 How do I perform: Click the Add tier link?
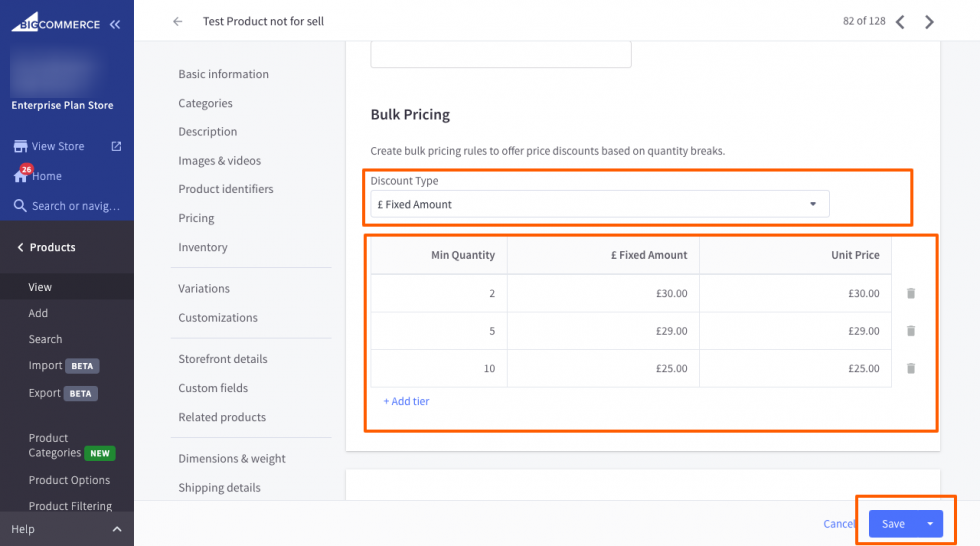(406, 401)
